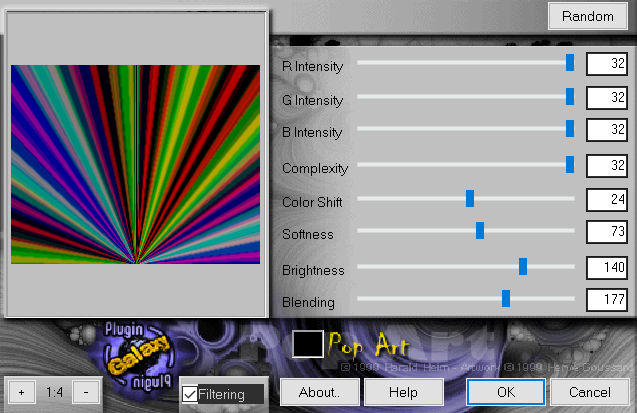Screen dimensions: 637x413
Task: Click the Color Shift slider handle
Action: (x=470, y=198)
